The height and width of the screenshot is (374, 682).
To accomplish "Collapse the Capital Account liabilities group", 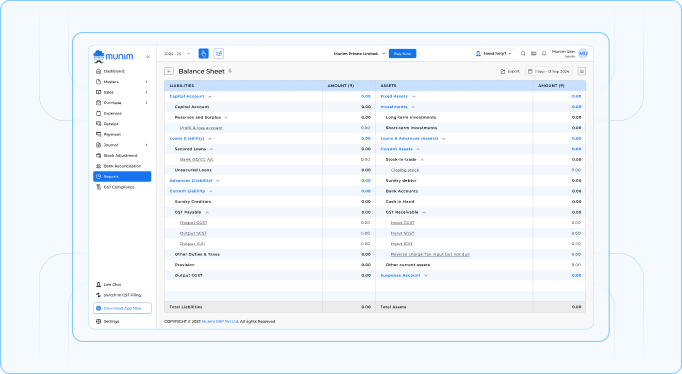I will 210,96.
